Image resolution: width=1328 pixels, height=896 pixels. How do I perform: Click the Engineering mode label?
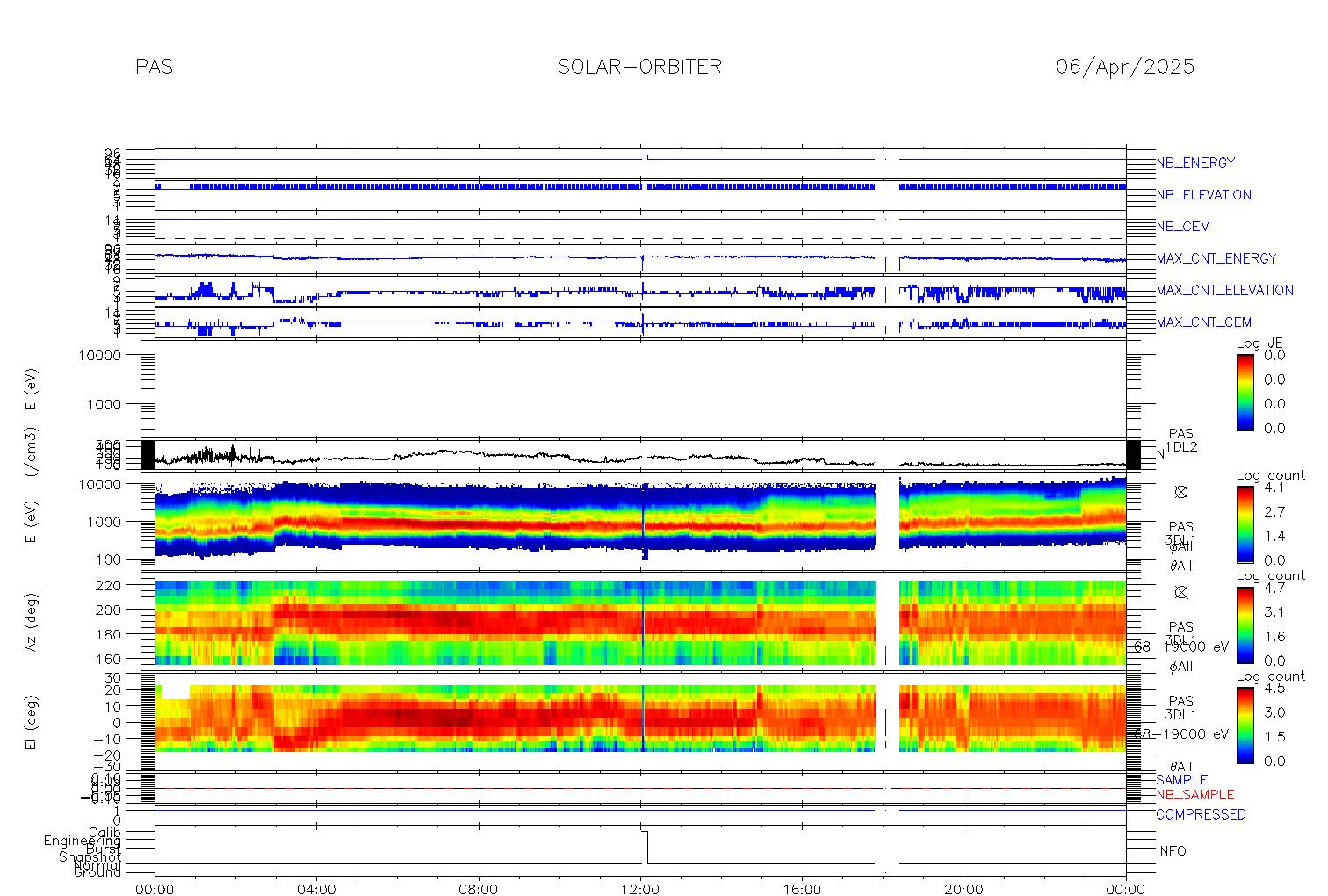83,841
